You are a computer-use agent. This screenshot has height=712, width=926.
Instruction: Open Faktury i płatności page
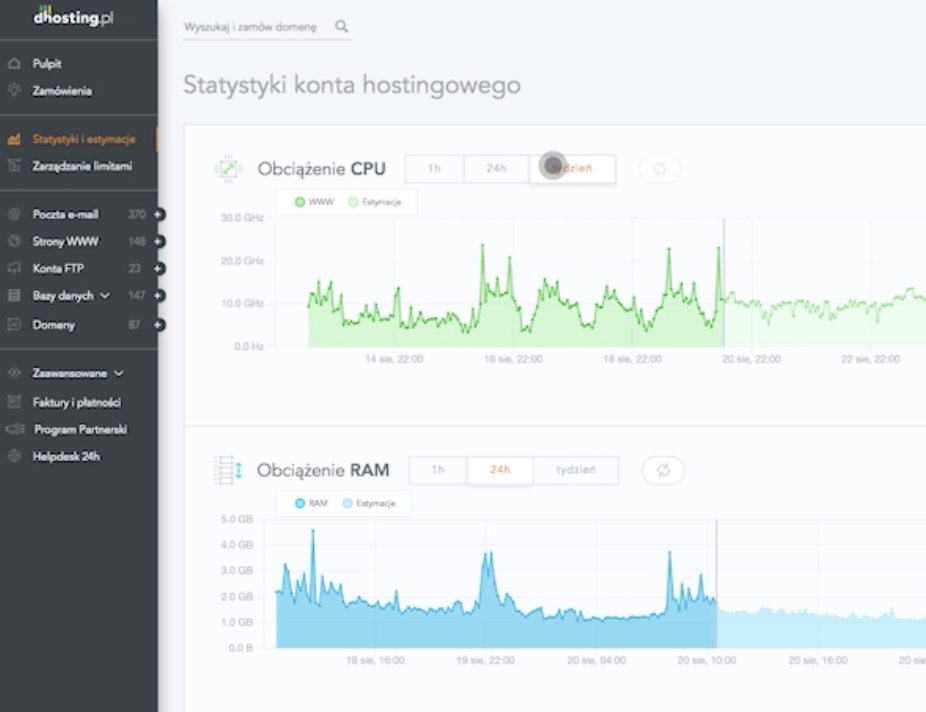(76, 402)
